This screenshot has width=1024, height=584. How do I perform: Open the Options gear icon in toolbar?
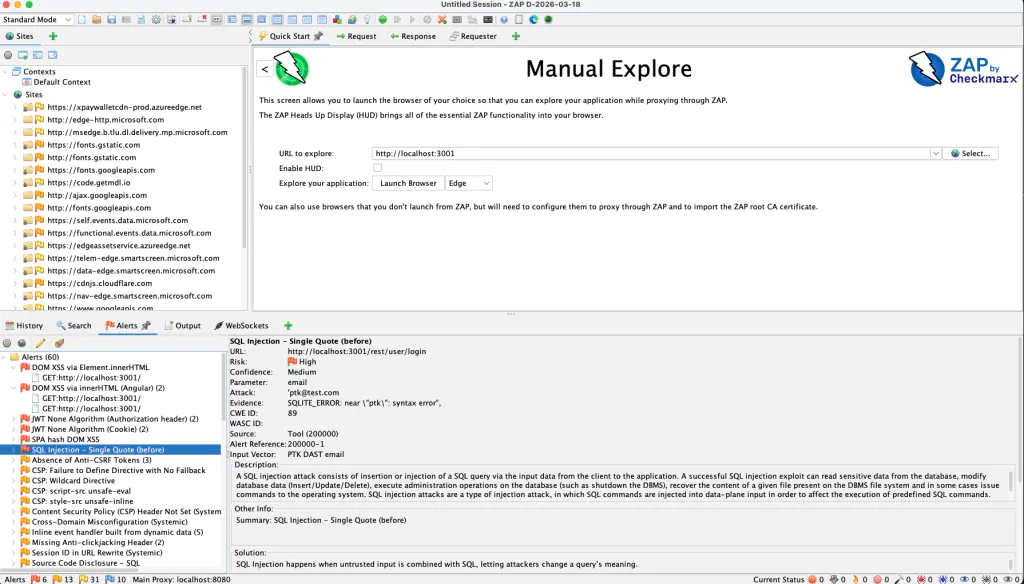[x=156, y=20]
